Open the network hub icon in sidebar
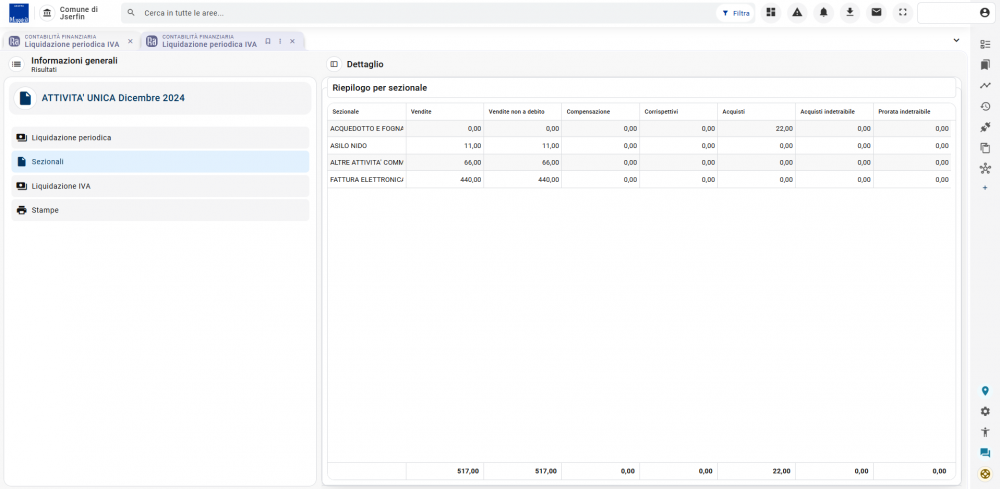The width and height of the screenshot is (1000, 489). pyautogui.click(x=985, y=169)
